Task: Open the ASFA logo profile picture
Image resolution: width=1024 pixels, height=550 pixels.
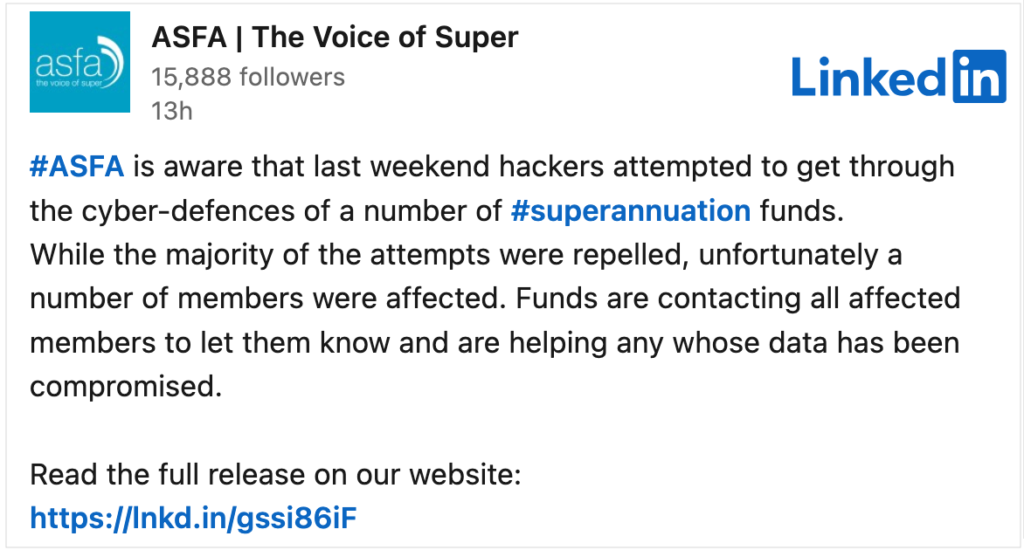Action: click(x=80, y=62)
